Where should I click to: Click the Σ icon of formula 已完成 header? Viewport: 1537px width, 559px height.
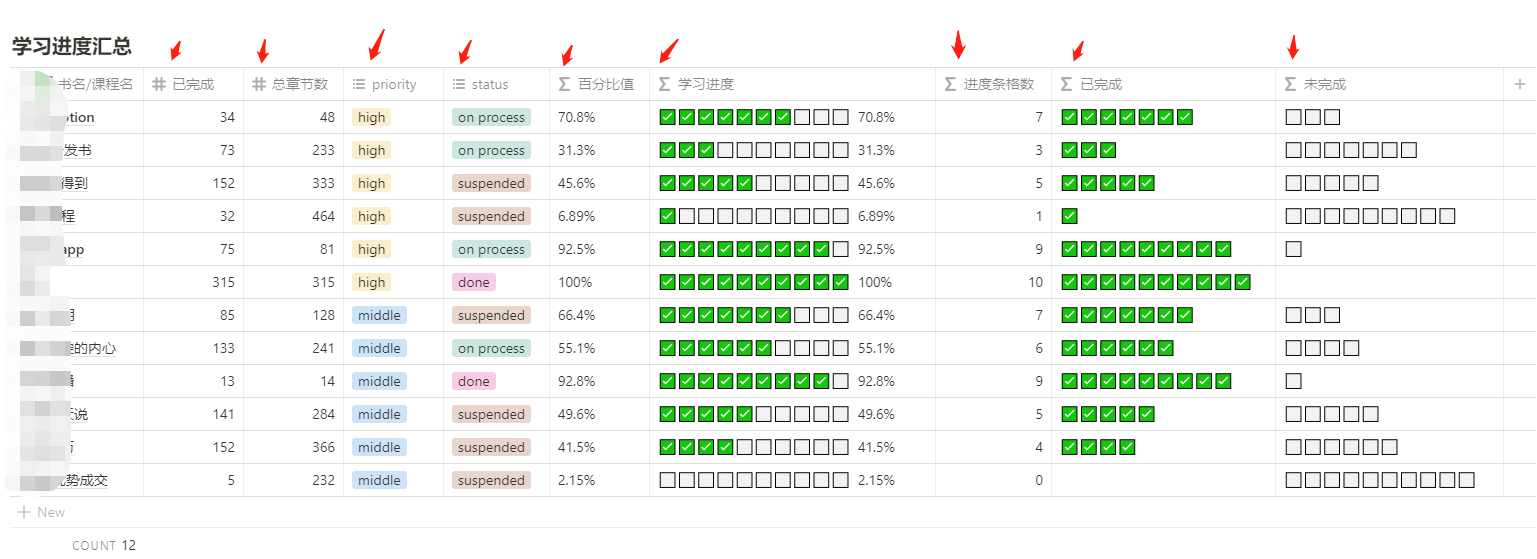(1066, 84)
